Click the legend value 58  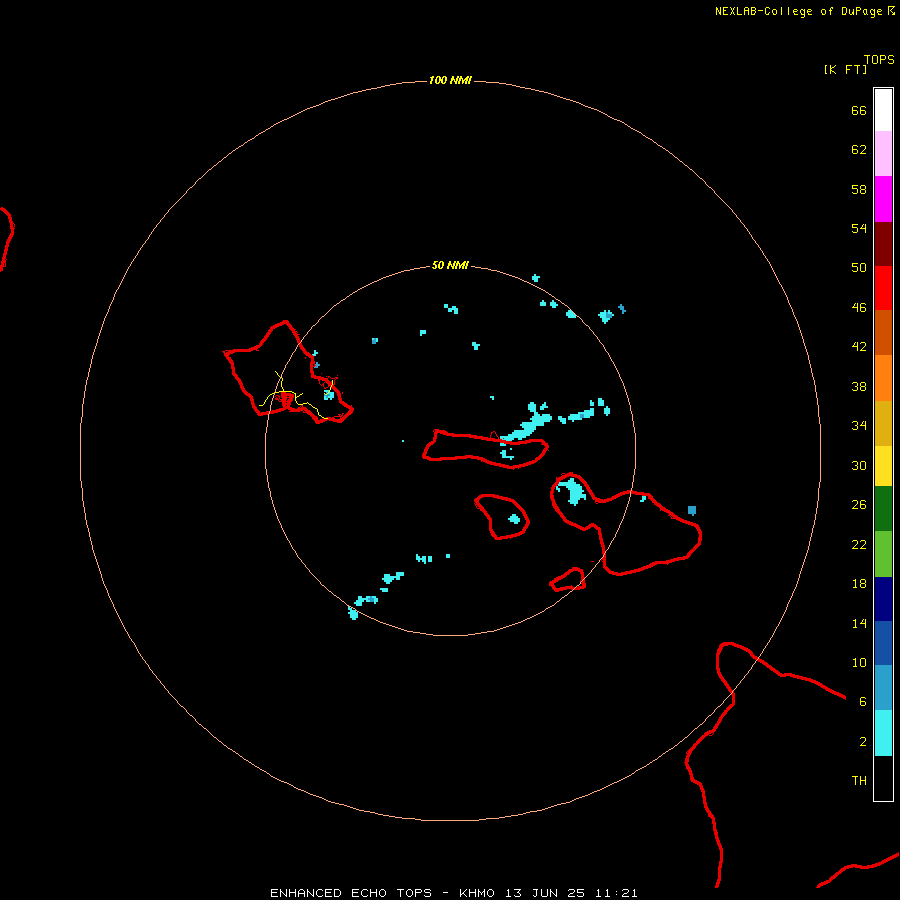coord(859,189)
